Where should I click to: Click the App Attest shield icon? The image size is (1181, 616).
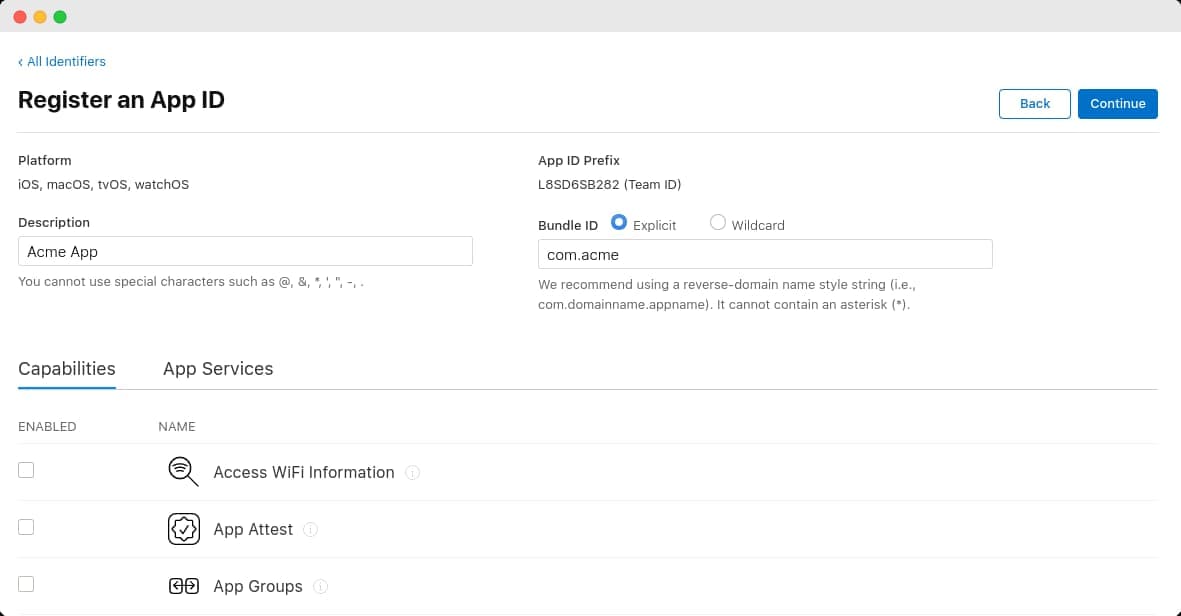(x=183, y=528)
